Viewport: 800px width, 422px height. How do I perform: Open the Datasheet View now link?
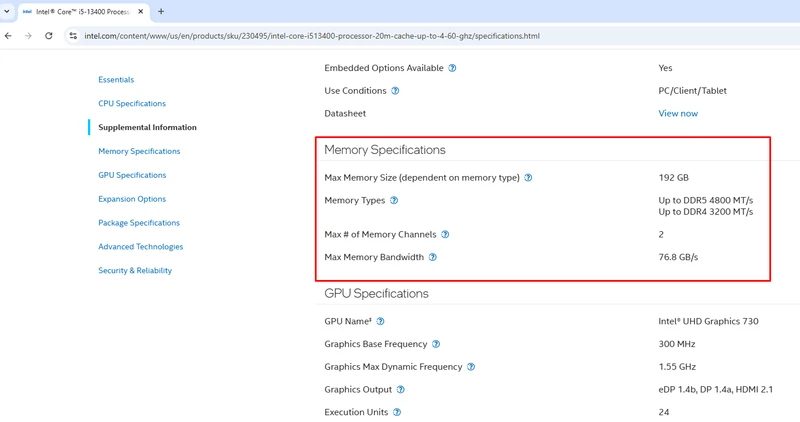(x=678, y=113)
